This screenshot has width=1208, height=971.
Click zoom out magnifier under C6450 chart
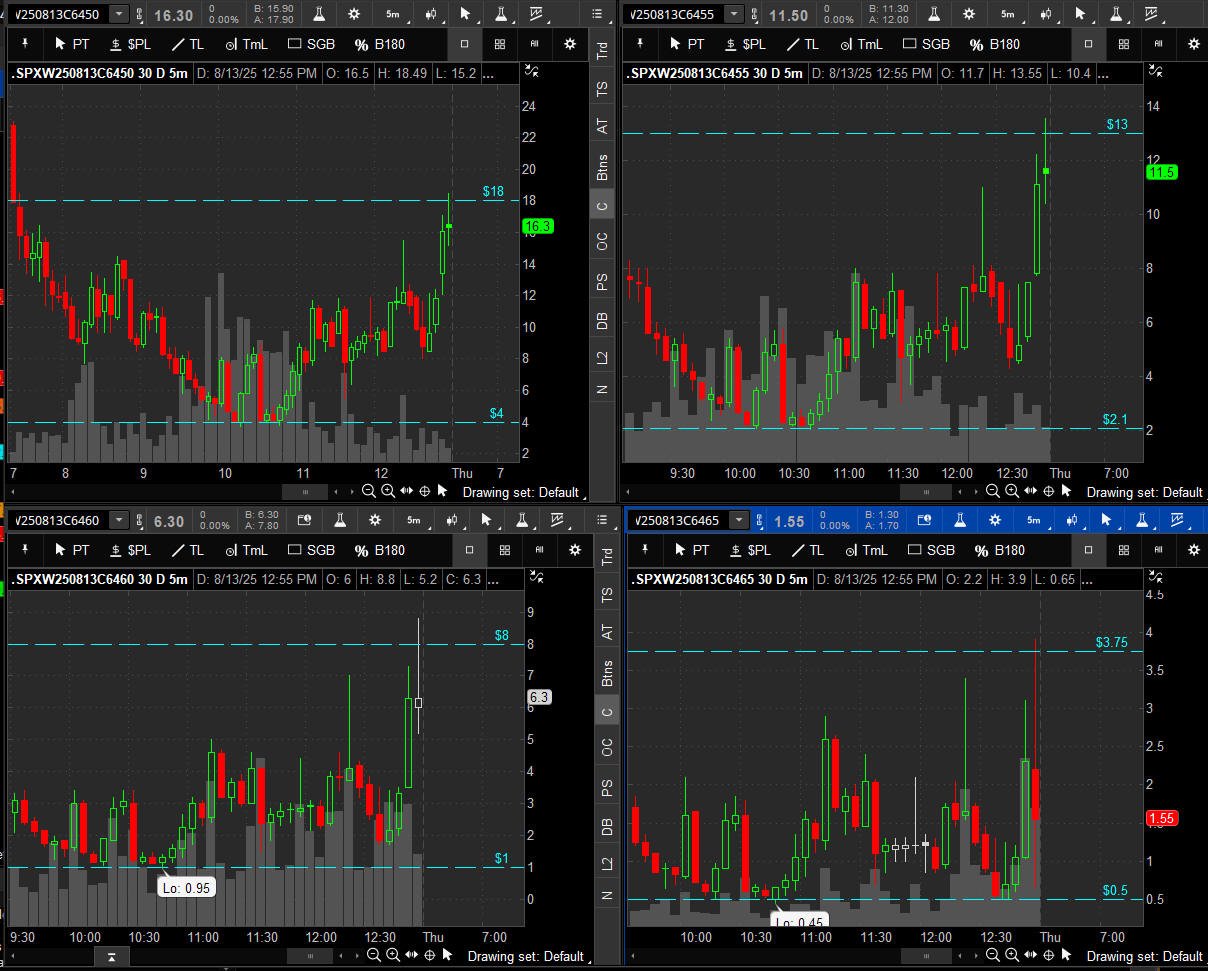pos(369,491)
